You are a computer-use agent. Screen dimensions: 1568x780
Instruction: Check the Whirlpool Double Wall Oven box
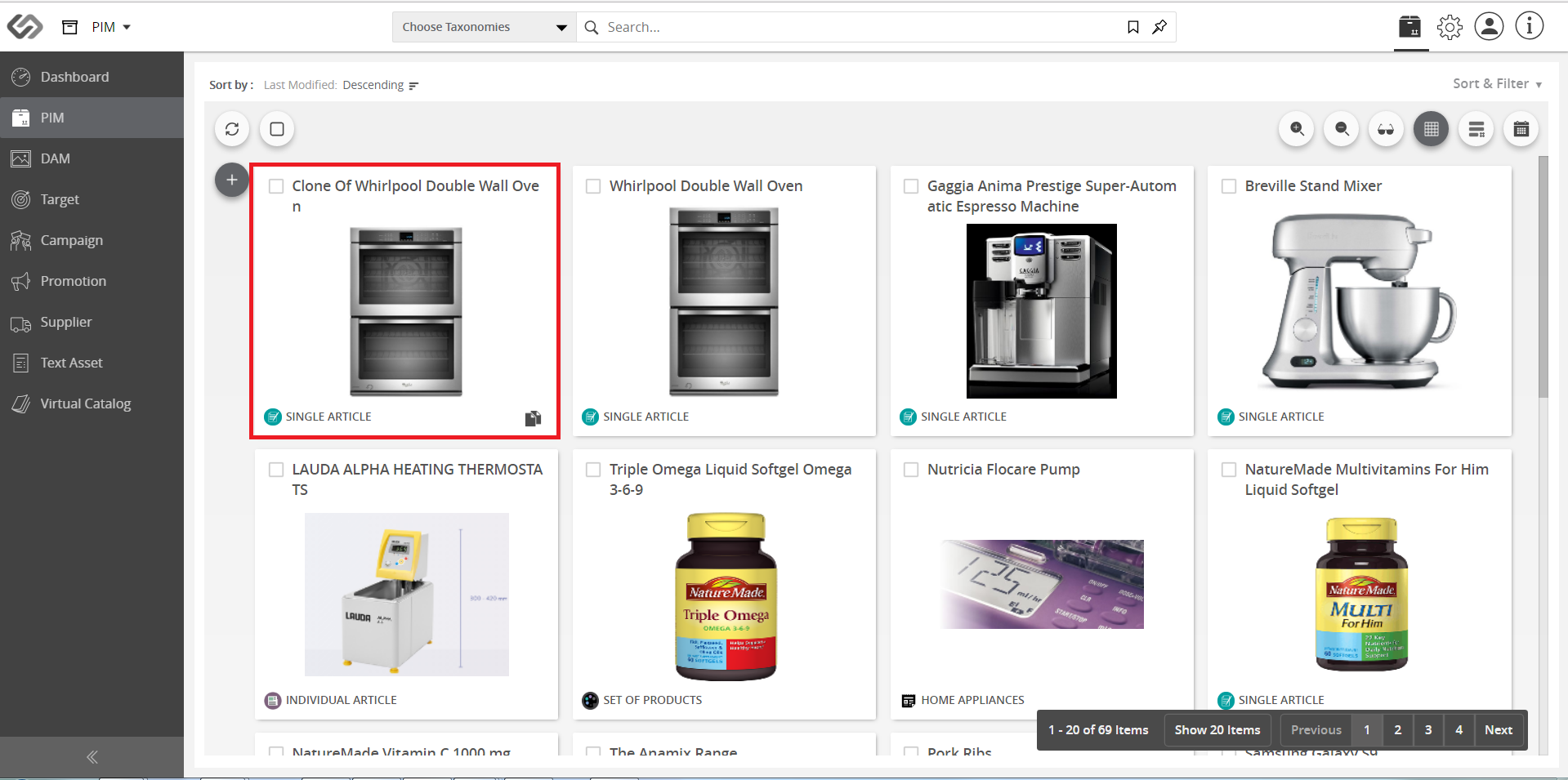tap(593, 186)
